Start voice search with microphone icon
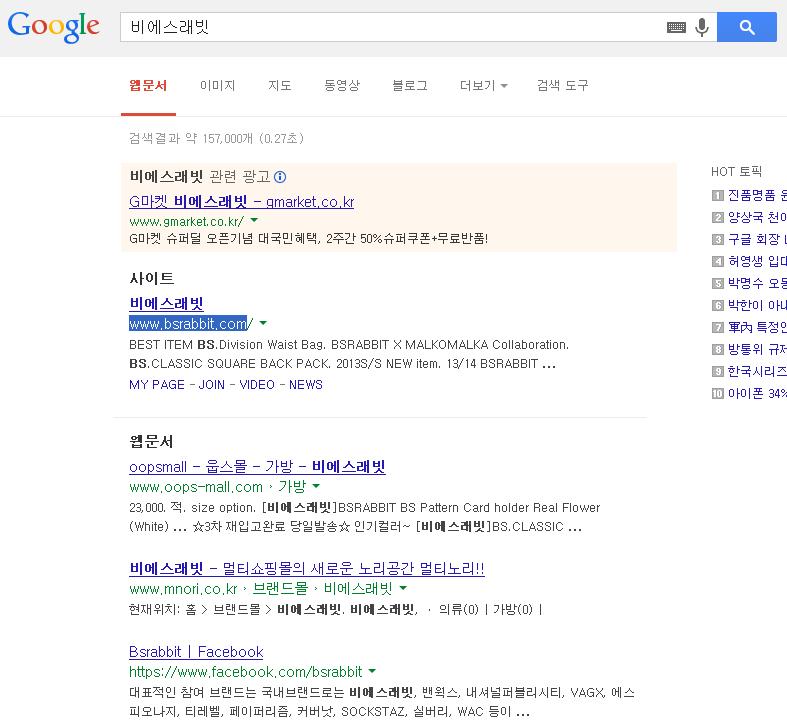Image resolution: width=787 pixels, height=728 pixels. [702, 27]
